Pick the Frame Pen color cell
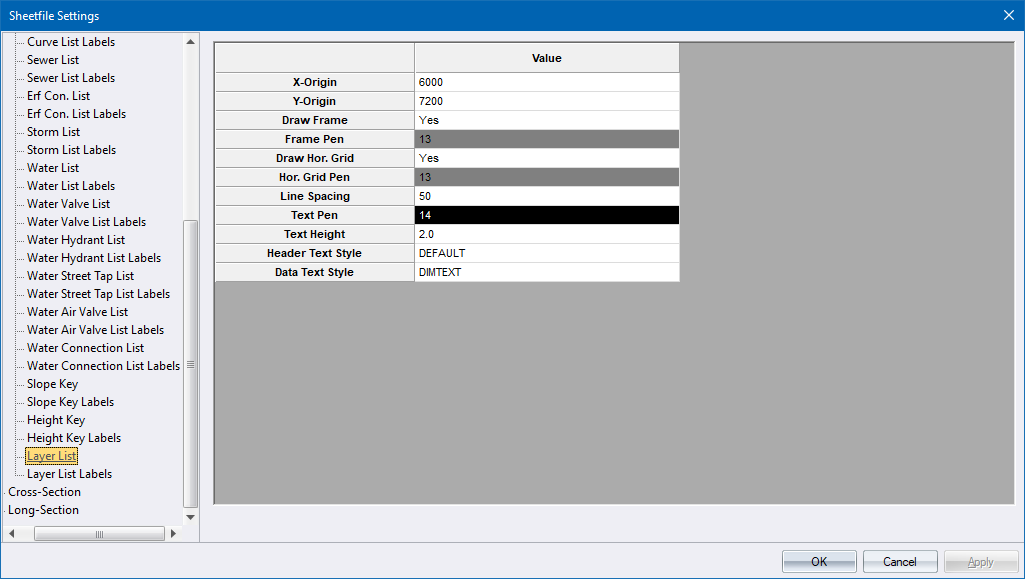Screen dimensions: 1025x579 [x=546, y=139]
